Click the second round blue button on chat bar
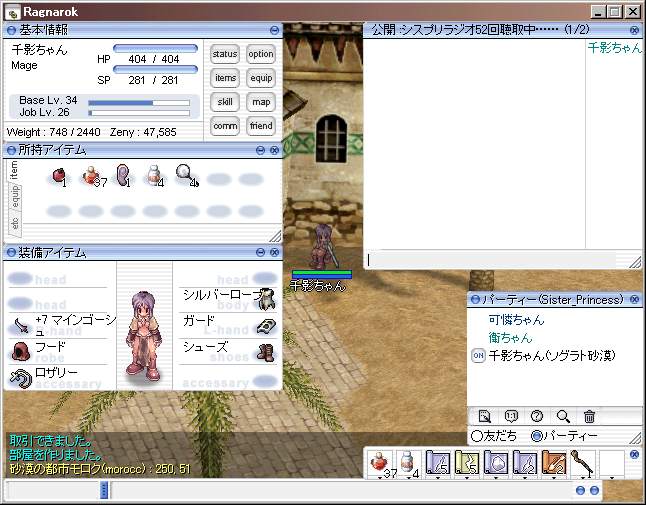This screenshot has width=646, height=505. click(x=594, y=491)
